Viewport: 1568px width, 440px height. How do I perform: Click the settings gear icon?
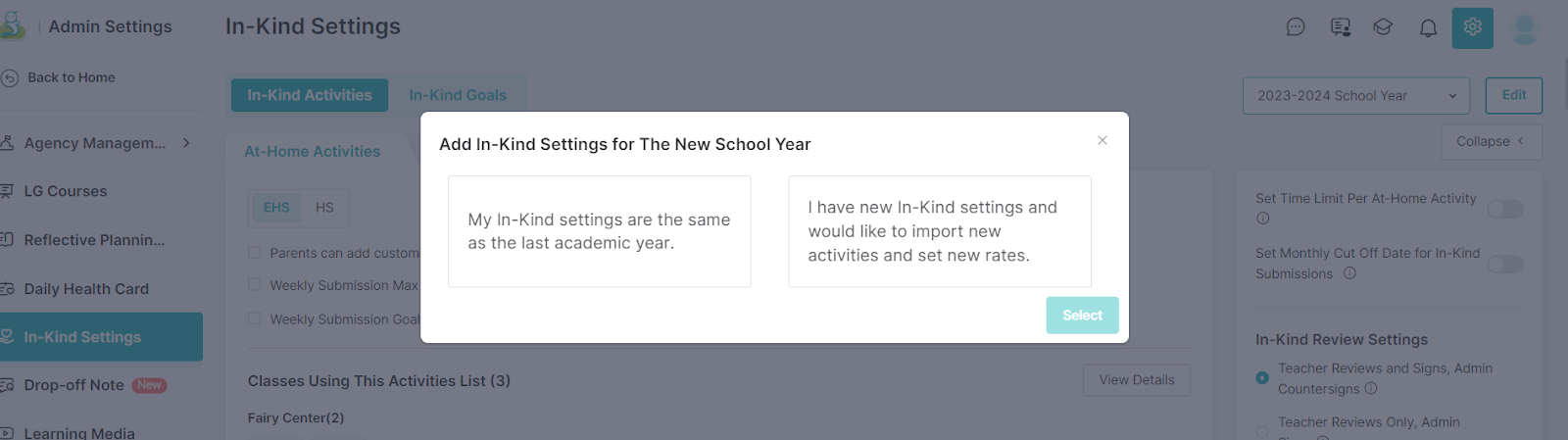pyautogui.click(x=1472, y=27)
